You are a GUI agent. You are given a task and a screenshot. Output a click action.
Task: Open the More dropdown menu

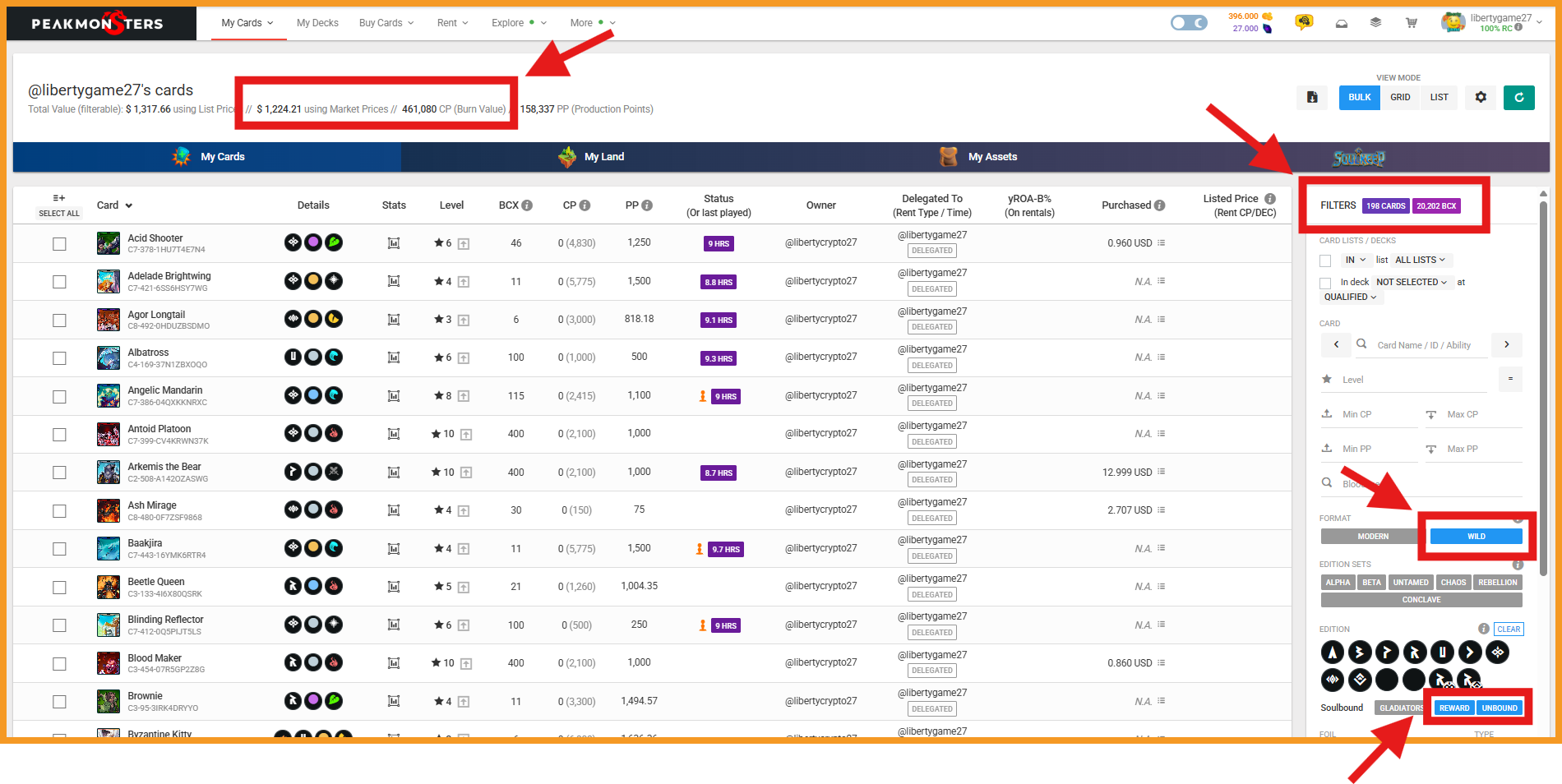(593, 23)
